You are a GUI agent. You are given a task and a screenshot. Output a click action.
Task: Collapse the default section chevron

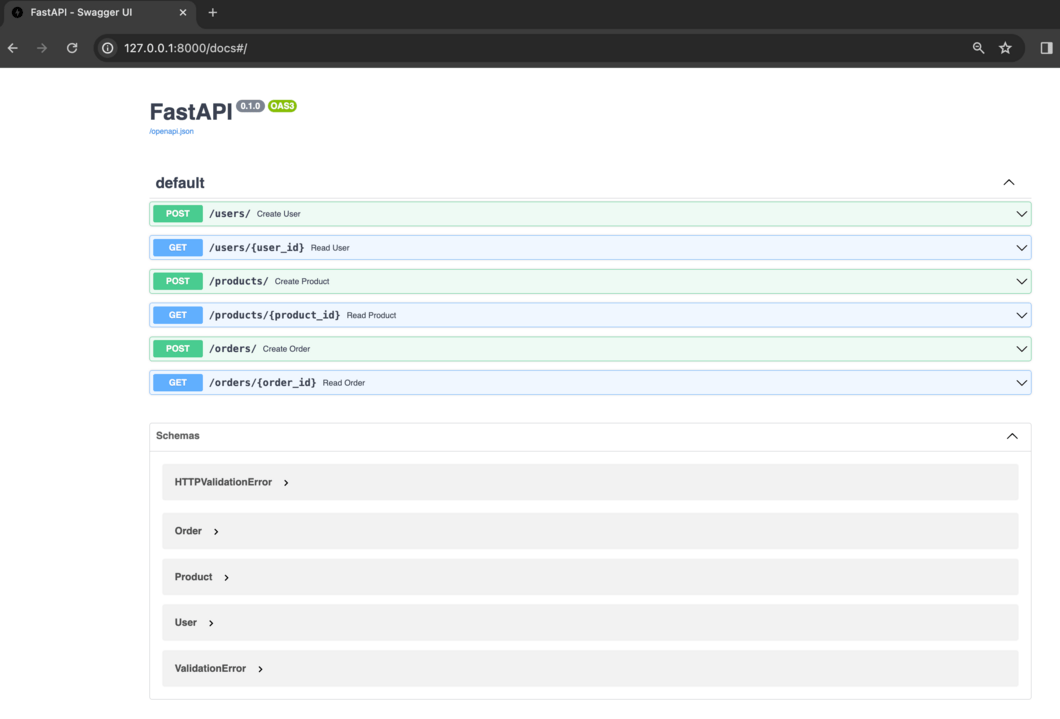point(1009,182)
